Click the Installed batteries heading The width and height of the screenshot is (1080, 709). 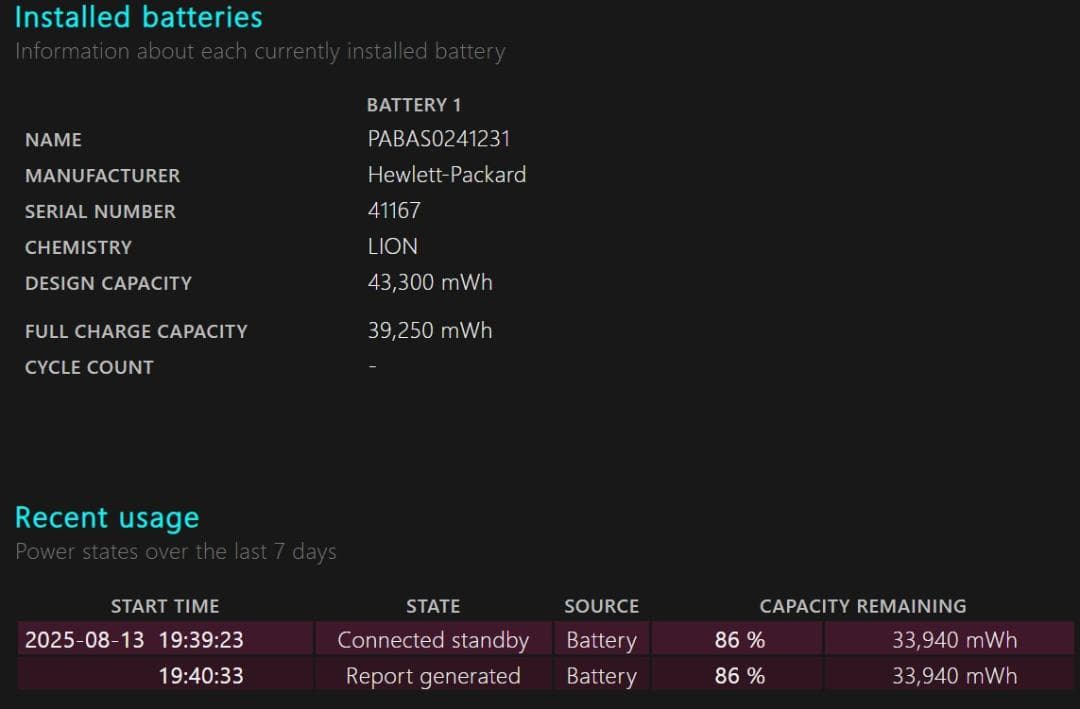point(138,17)
